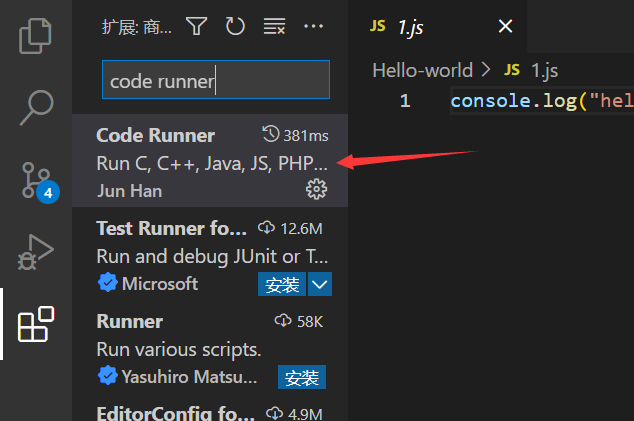Click Yasuhiro Matsu... verified badge icon
634x421 pixels.
(108, 376)
